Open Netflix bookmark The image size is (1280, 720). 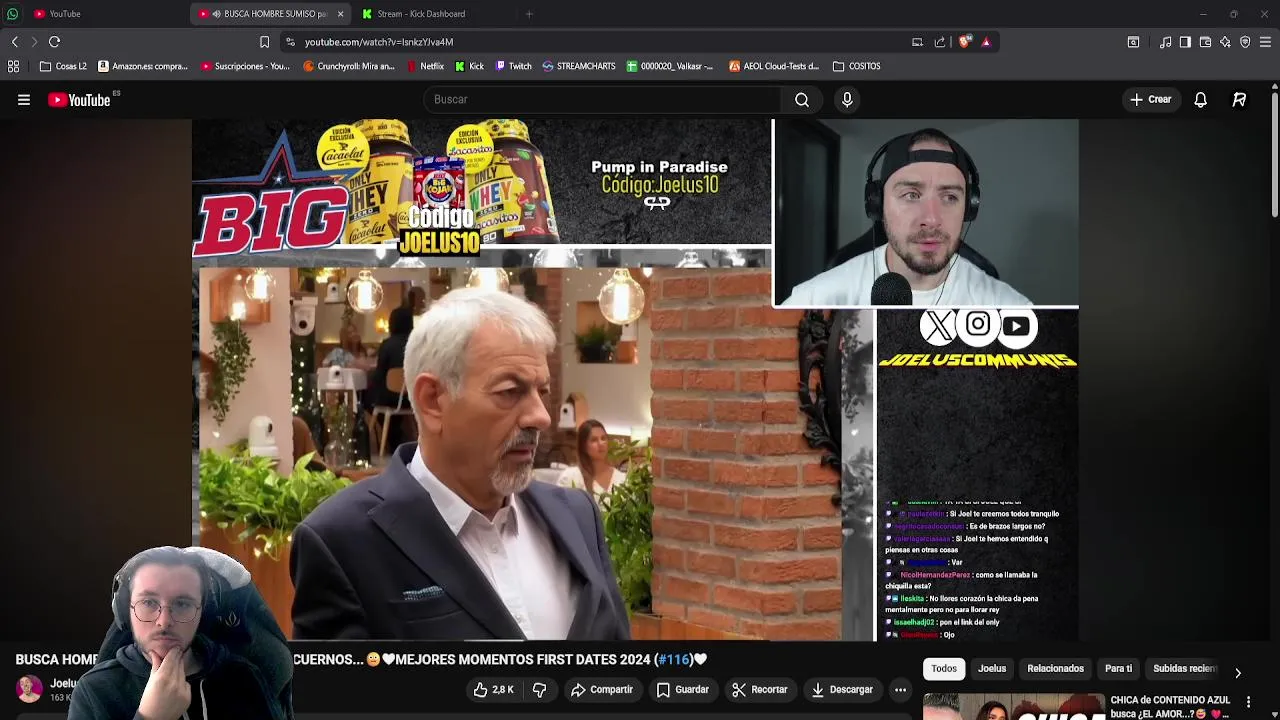pos(425,66)
